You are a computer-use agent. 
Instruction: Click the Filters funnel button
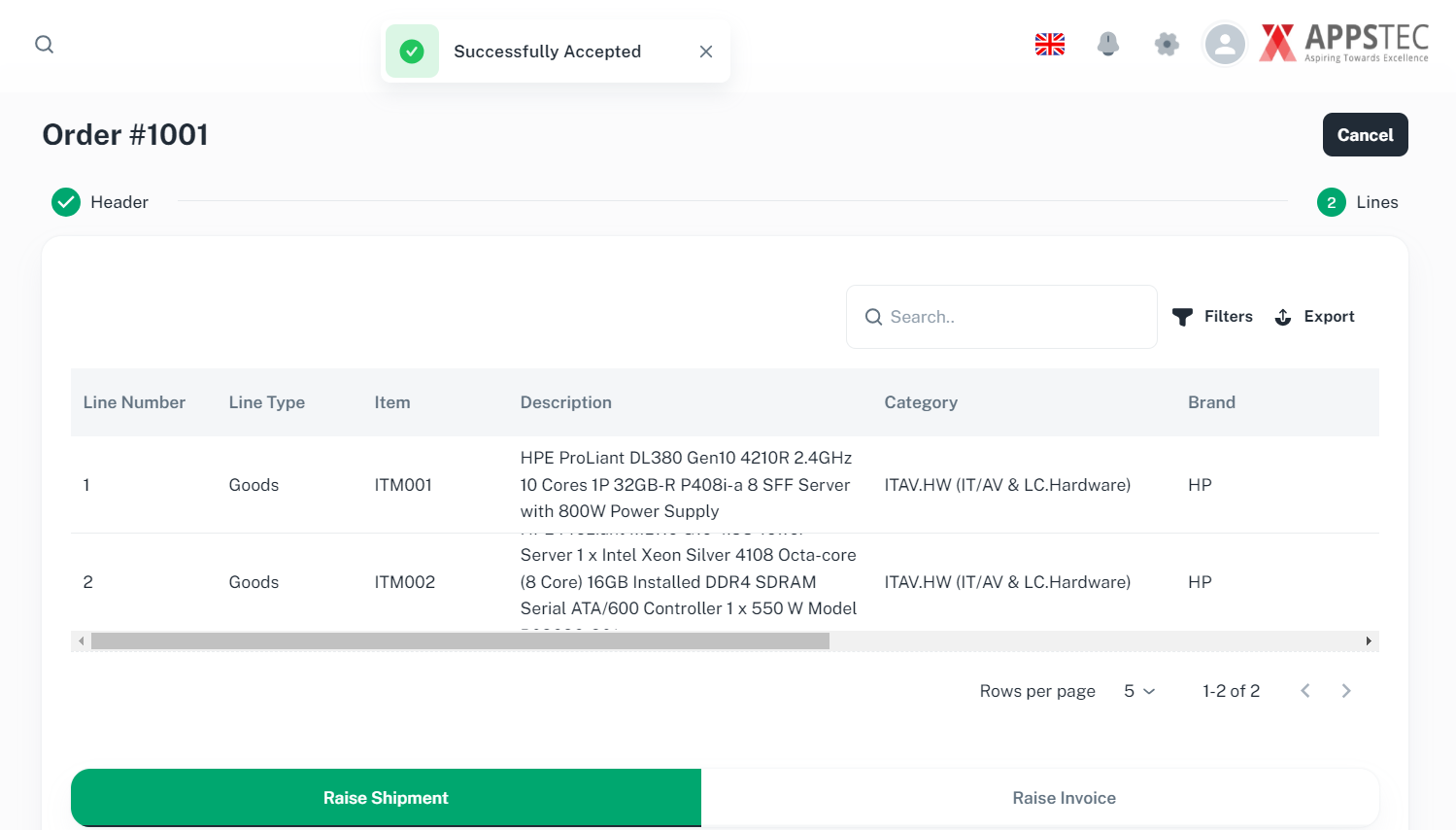[1212, 317]
